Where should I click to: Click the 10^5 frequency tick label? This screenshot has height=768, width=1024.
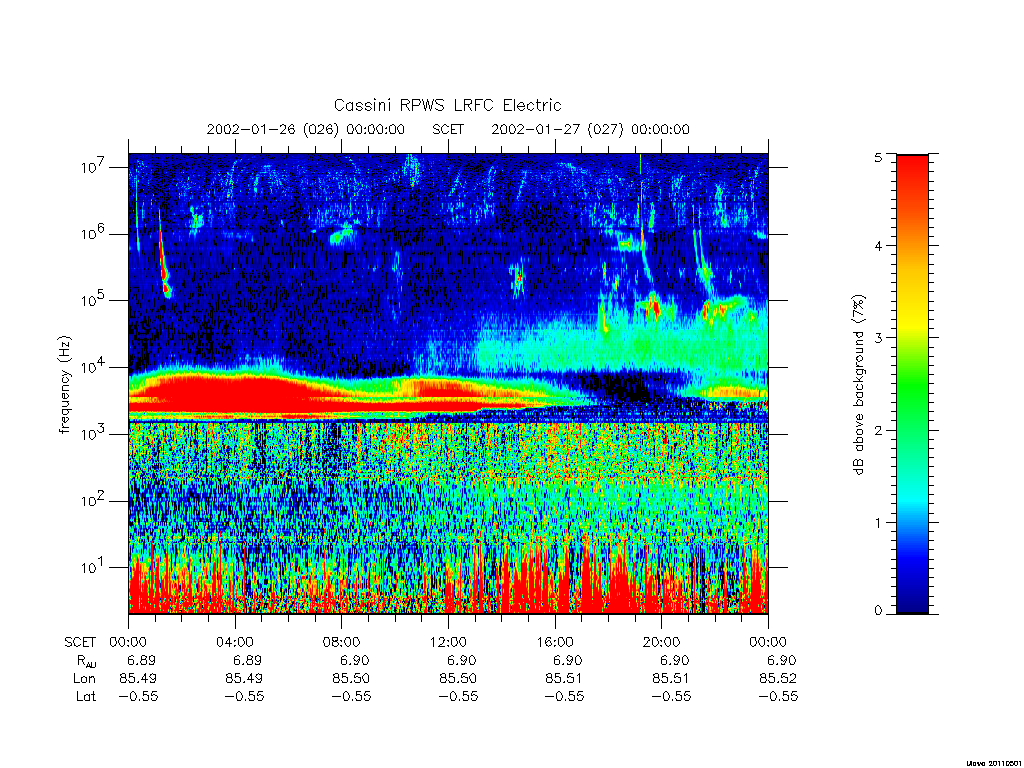click(93, 300)
